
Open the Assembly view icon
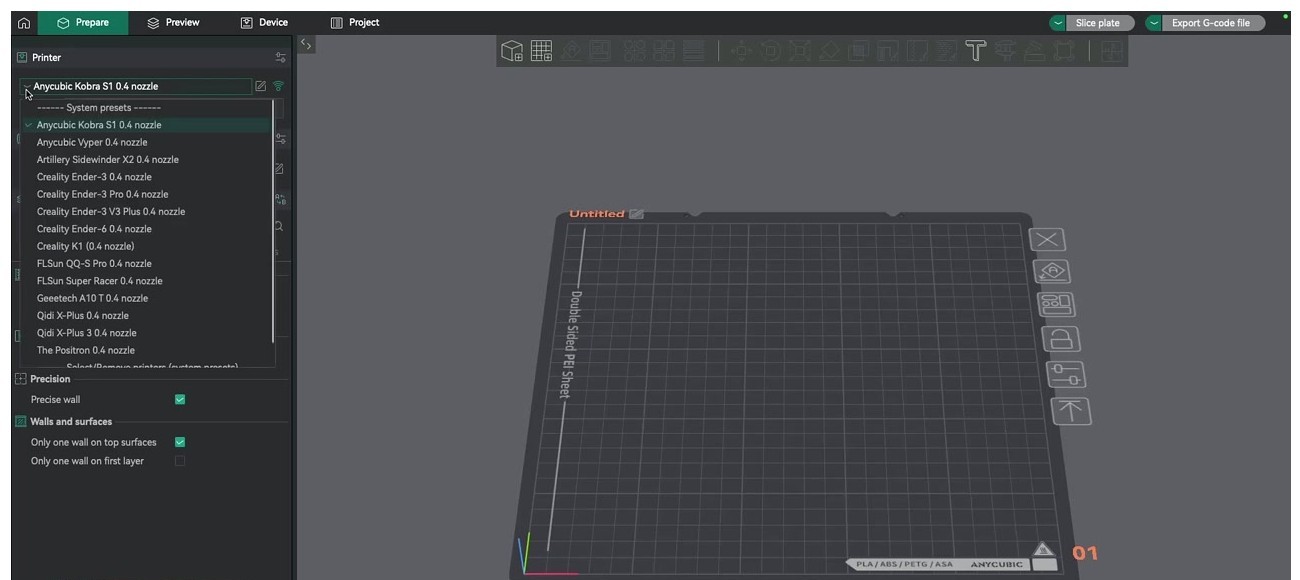point(1111,51)
